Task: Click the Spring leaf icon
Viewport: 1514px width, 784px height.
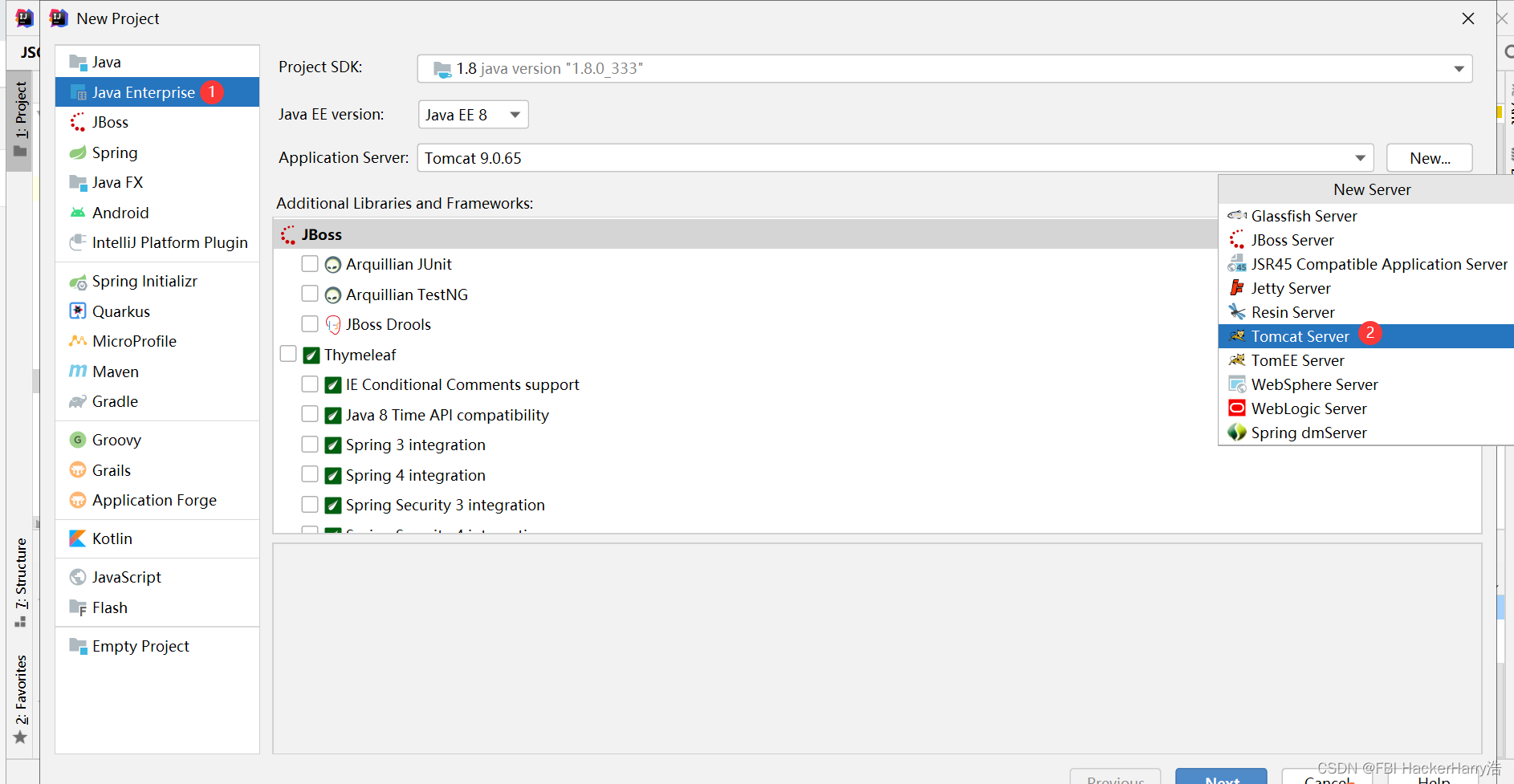Action: tap(78, 152)
